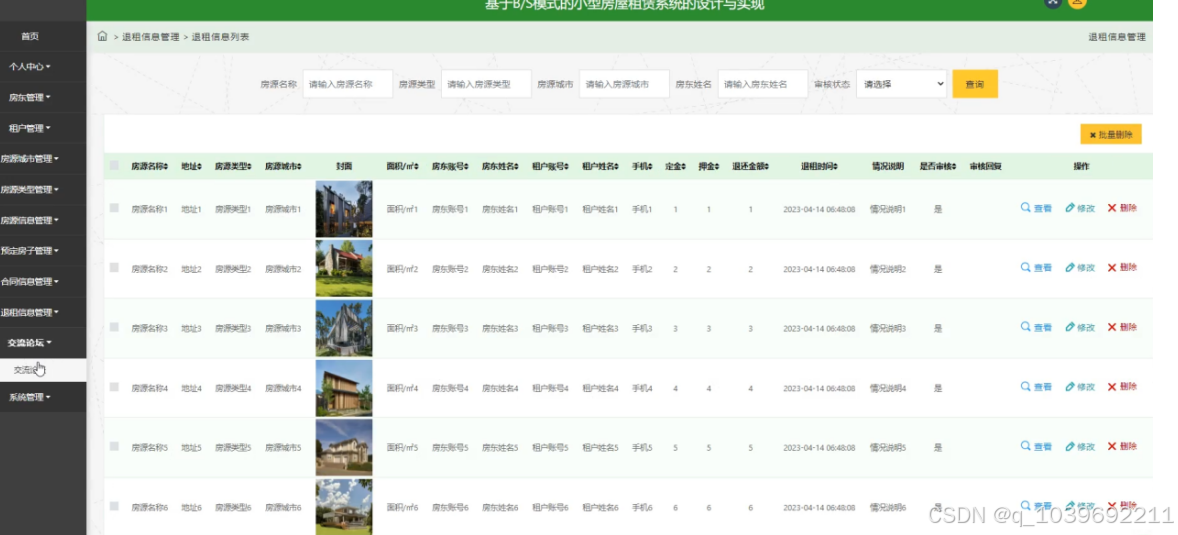Delete the 房源名称5 row
1178x535 pixels.
1122,446
